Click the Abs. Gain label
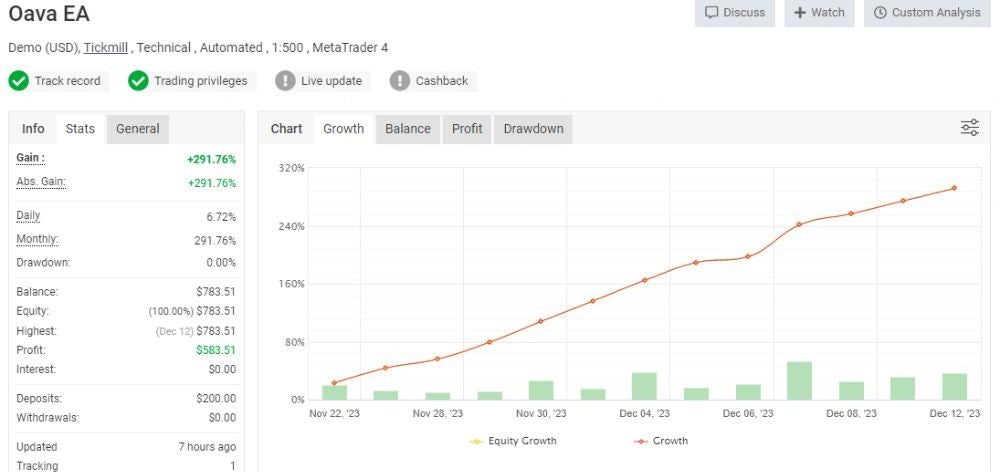 [x=41, y=182]
